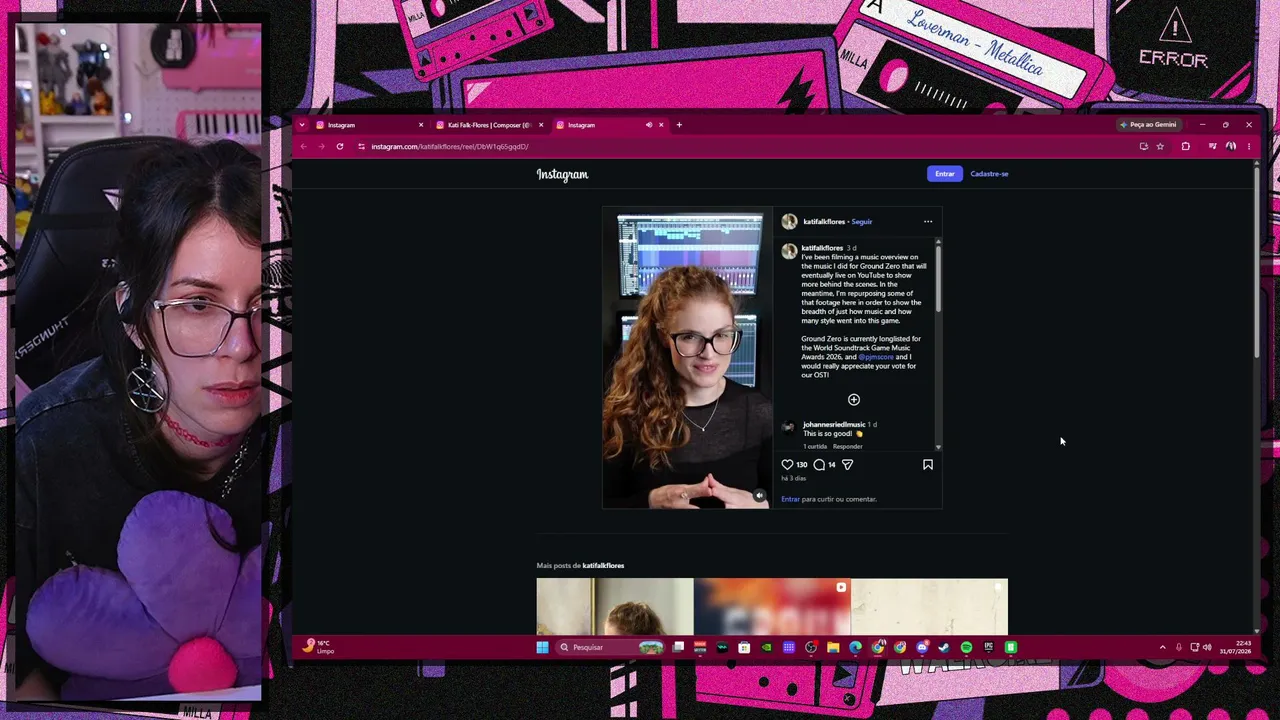
Task: Click the Instagram logo in the header
Action: pyautogui.click(x=562, y=174)
